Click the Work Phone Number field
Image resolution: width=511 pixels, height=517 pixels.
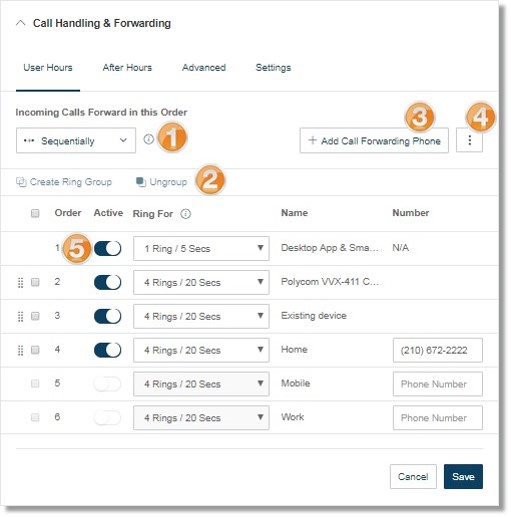coord(438,418)
